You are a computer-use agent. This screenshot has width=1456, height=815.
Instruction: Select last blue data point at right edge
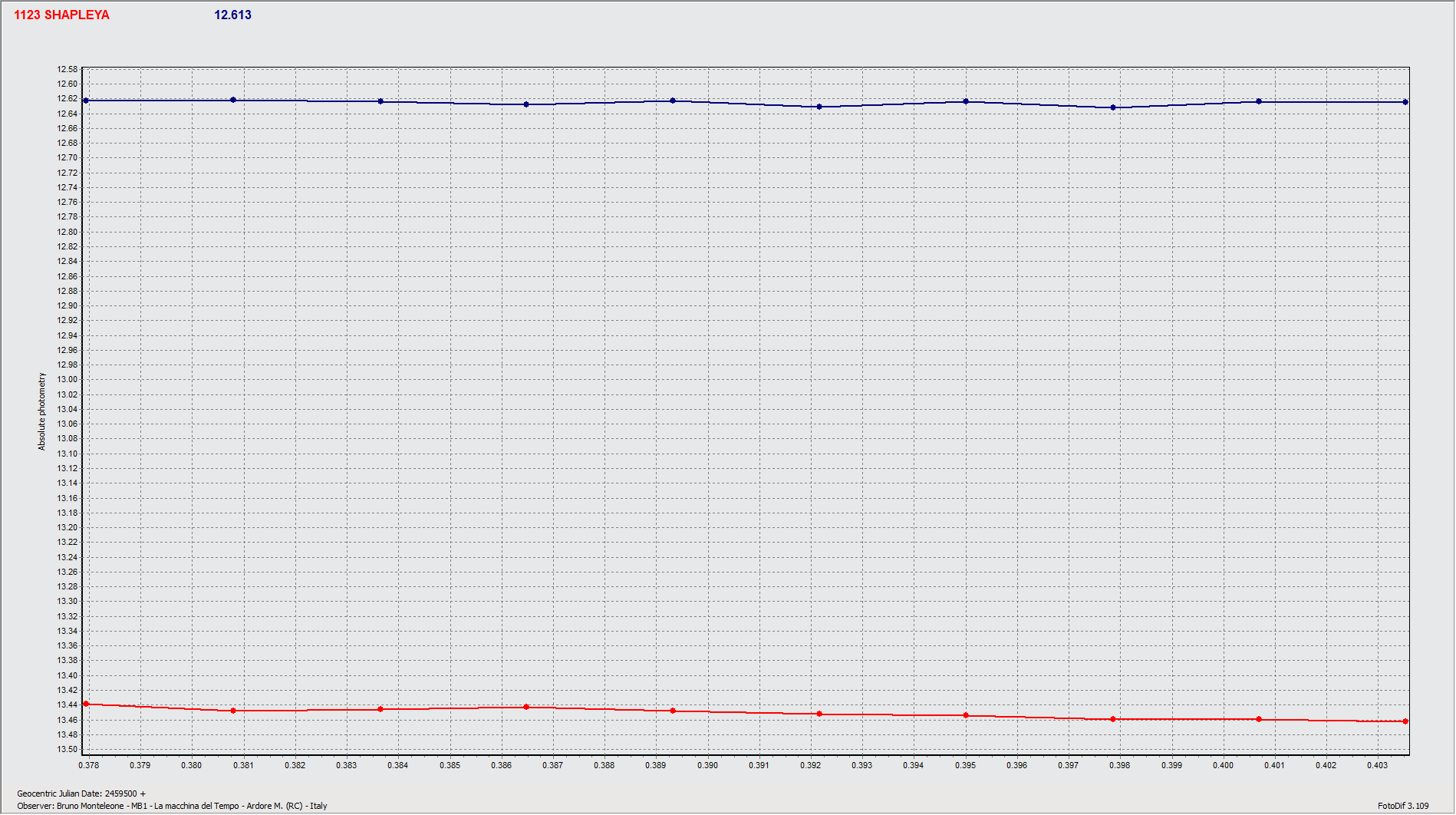[1405, 102]
